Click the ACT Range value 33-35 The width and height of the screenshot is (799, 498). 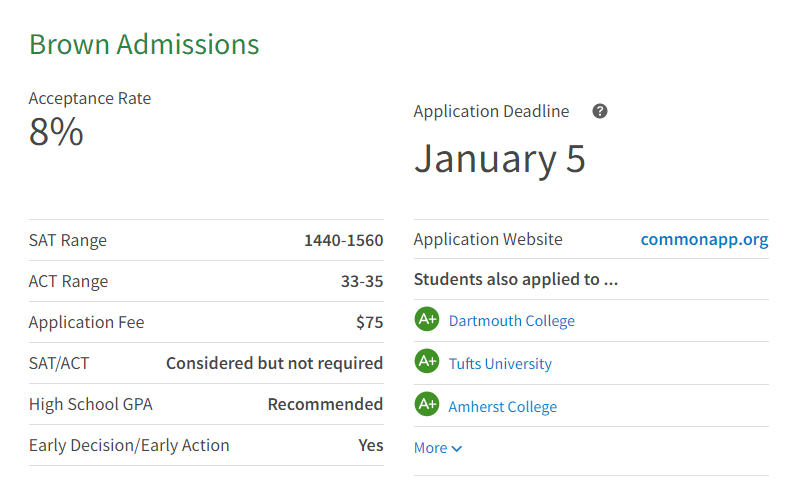click(361, 282)
